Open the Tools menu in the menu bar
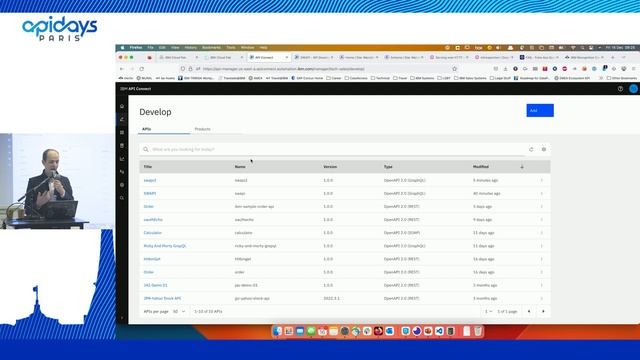Image resolution: width=640 pixels, height=360 pixels. click(x=231, y=48)
